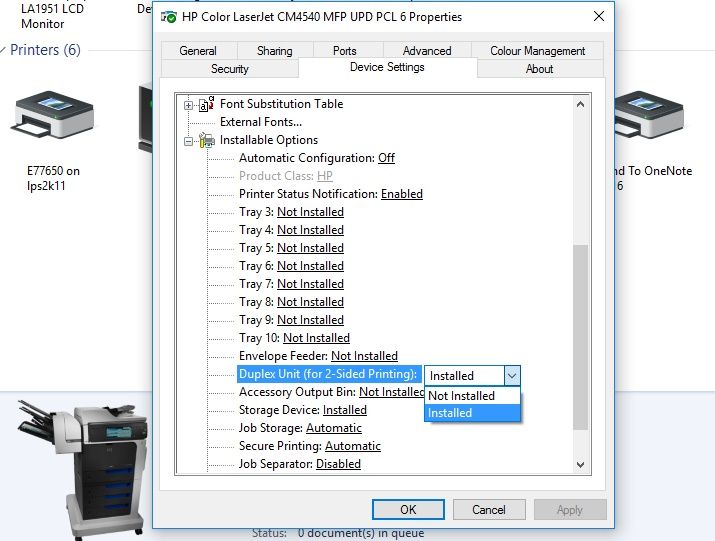Click Tray 10 Not Installed value

[316, 338]
